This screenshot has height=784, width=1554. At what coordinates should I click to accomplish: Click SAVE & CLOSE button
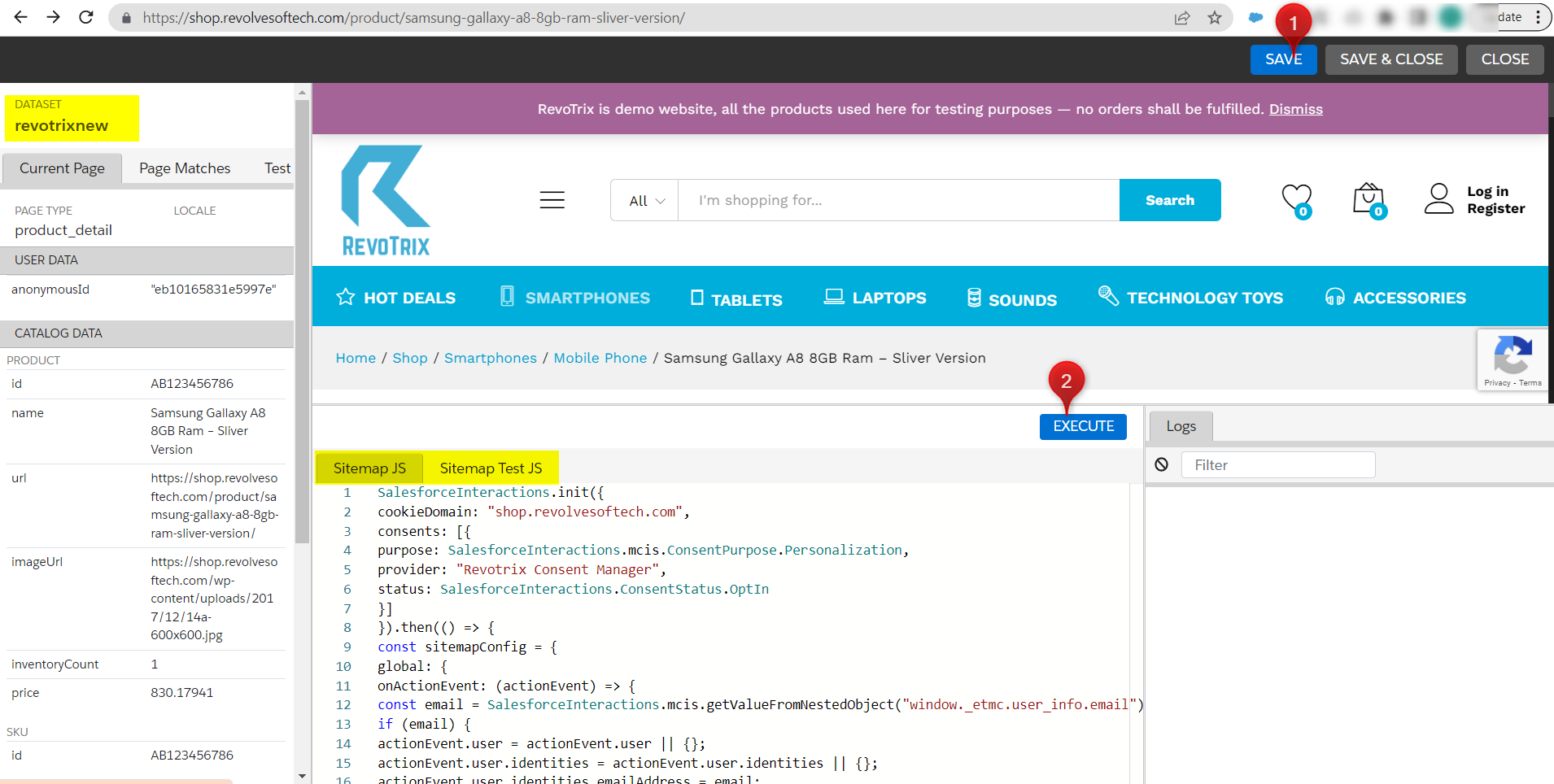click(x=1391, y=59)
